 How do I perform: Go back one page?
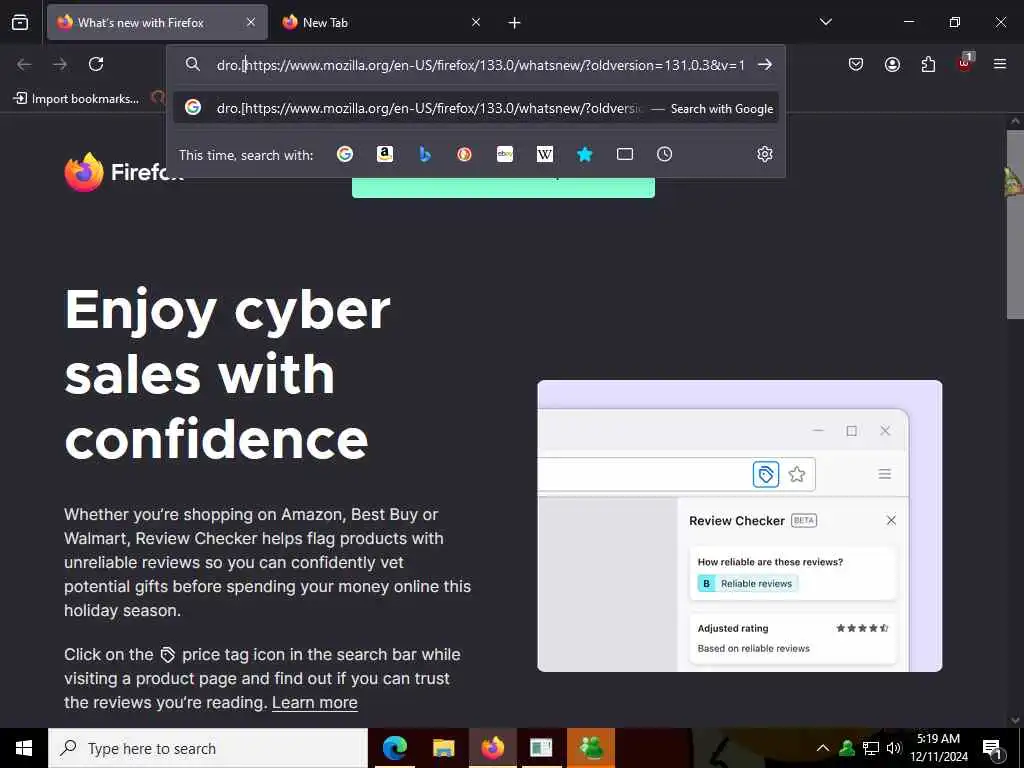[x=24, y=64]
